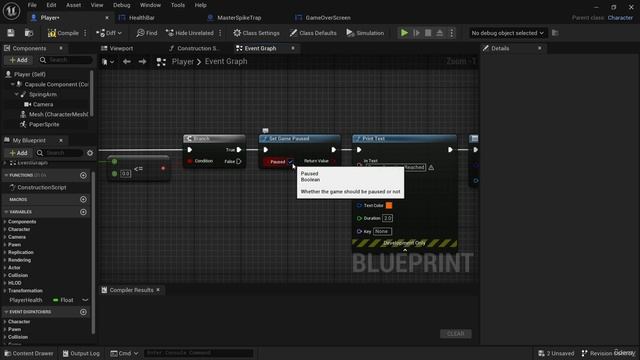The width and height of the screenshot is (640, 360).
Task: Open the Construction Script tab
Action: pyautogui.click(x=198, y=48)
